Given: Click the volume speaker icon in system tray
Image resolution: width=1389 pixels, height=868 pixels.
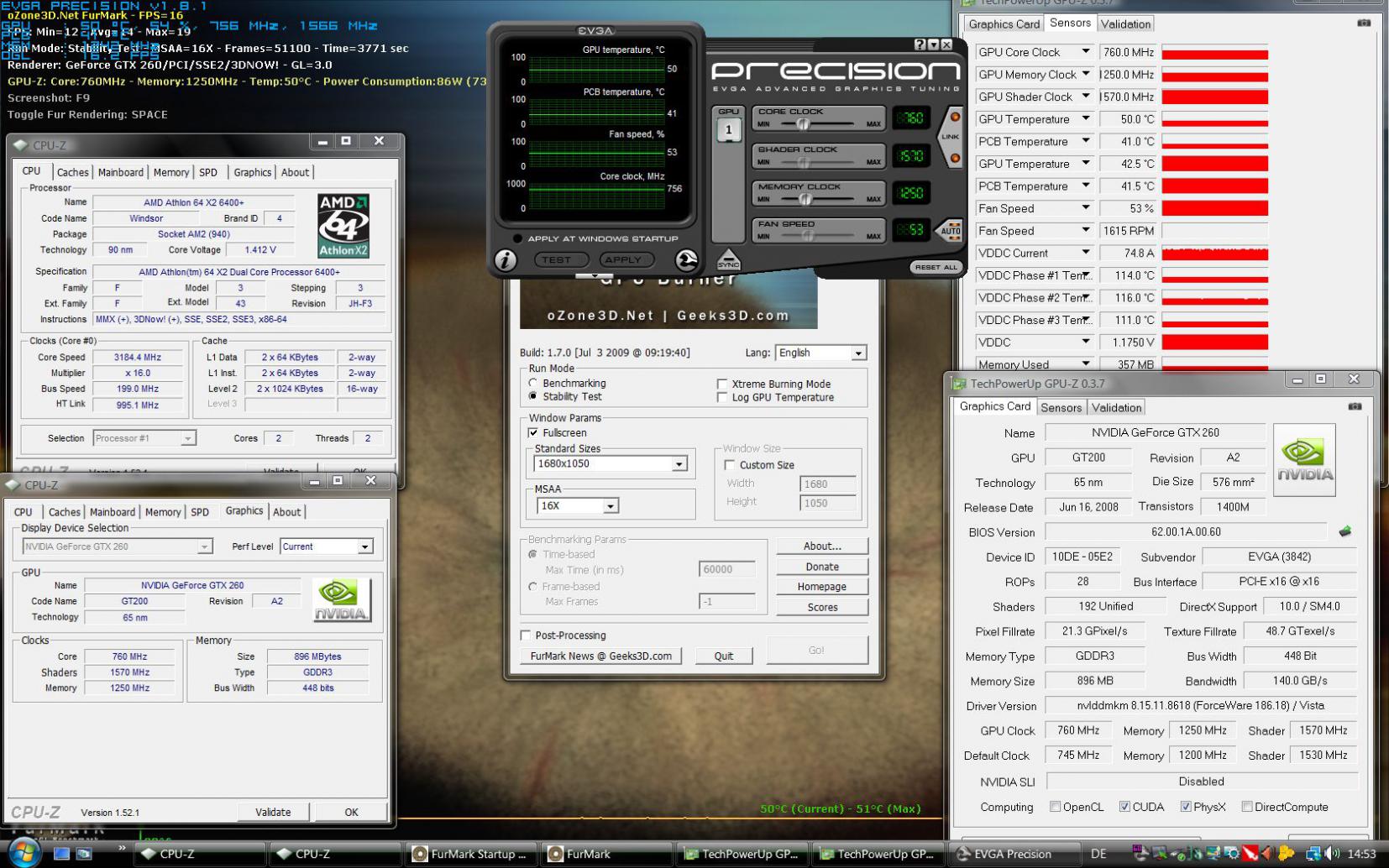Looking at the screenshot, I should tap(1331, 854).
